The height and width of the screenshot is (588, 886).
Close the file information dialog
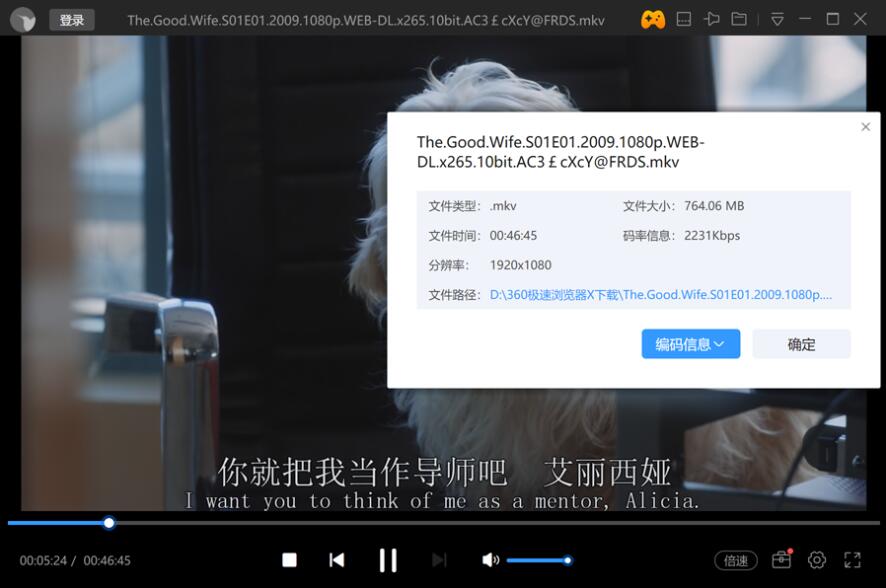pos(865,126)
